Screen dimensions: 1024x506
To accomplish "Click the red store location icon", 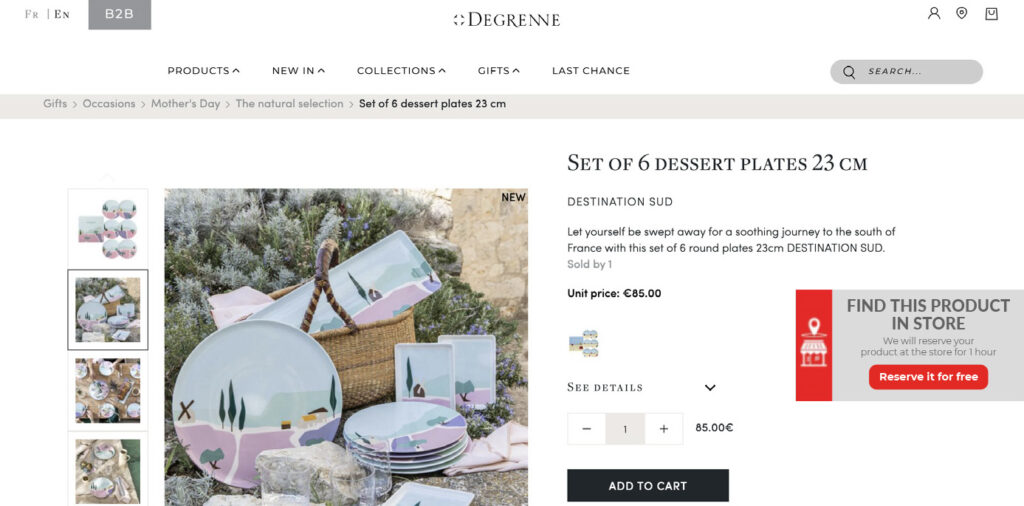I will coord(814,345).
